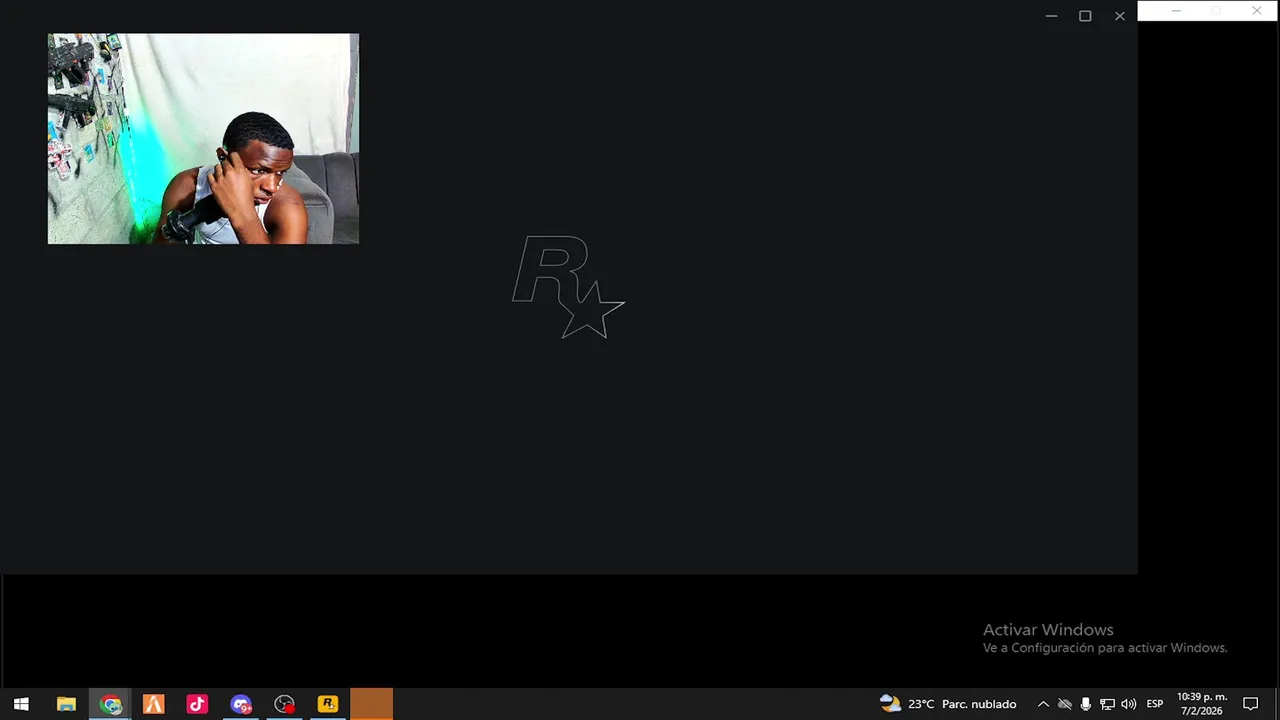This screenshot has width=1280, height=720.
Task: Open the TikTok app on the taskbar
Action: click(197, 704)
